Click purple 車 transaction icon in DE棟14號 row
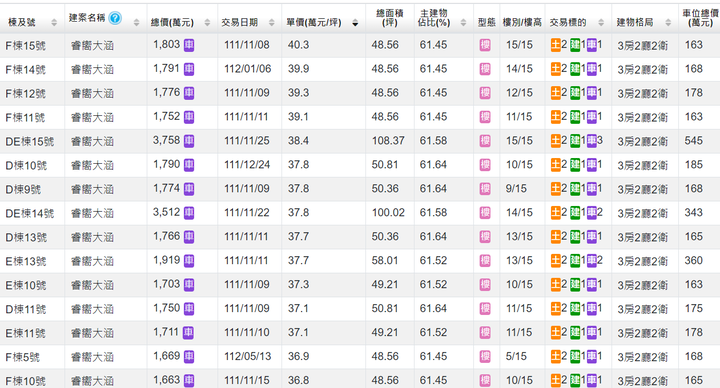Viewport: 720px width, 388px height. click(x=591, y=213)
